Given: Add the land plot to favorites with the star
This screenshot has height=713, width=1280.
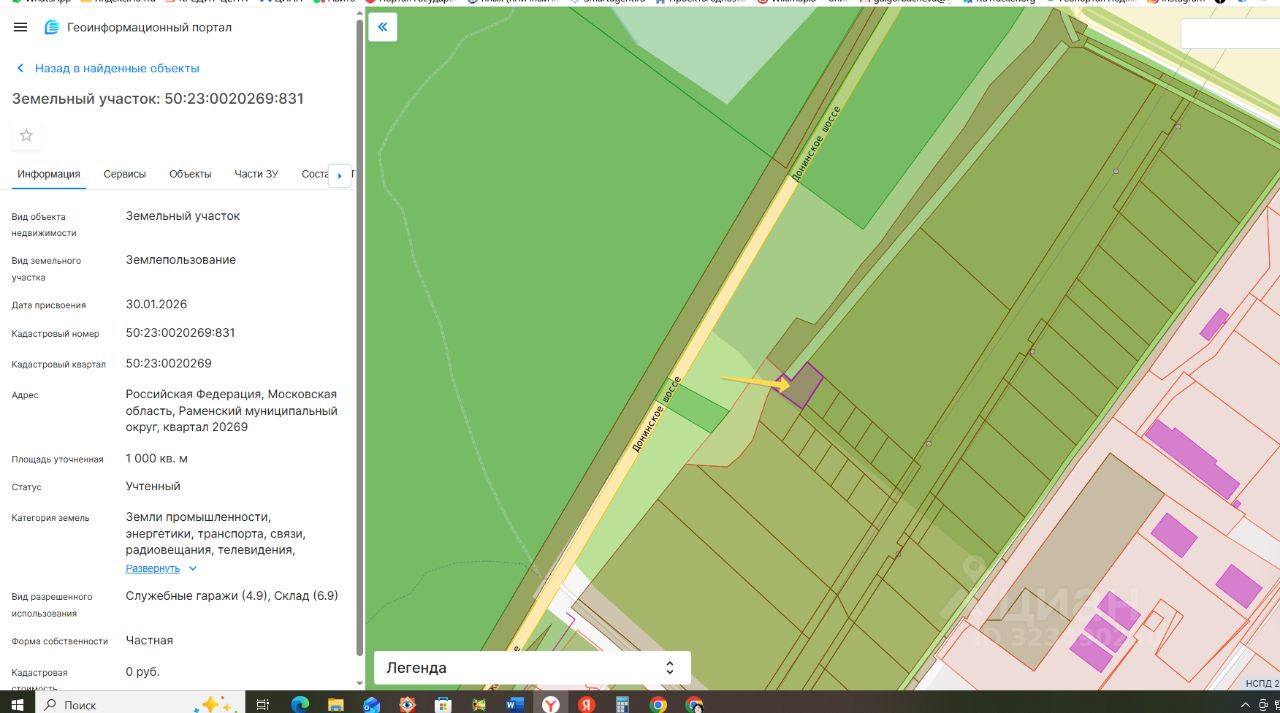Looking at the screenshot, I should tap(26, 135).
